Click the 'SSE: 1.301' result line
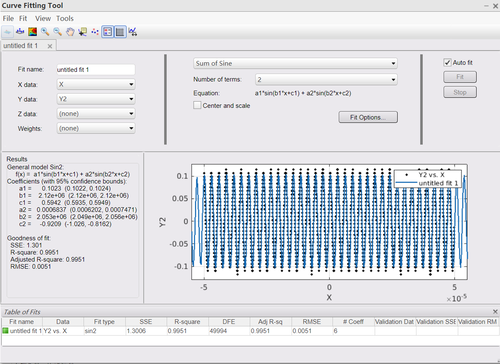Screen dimensions: 500x364 click(x=26, y=245)
